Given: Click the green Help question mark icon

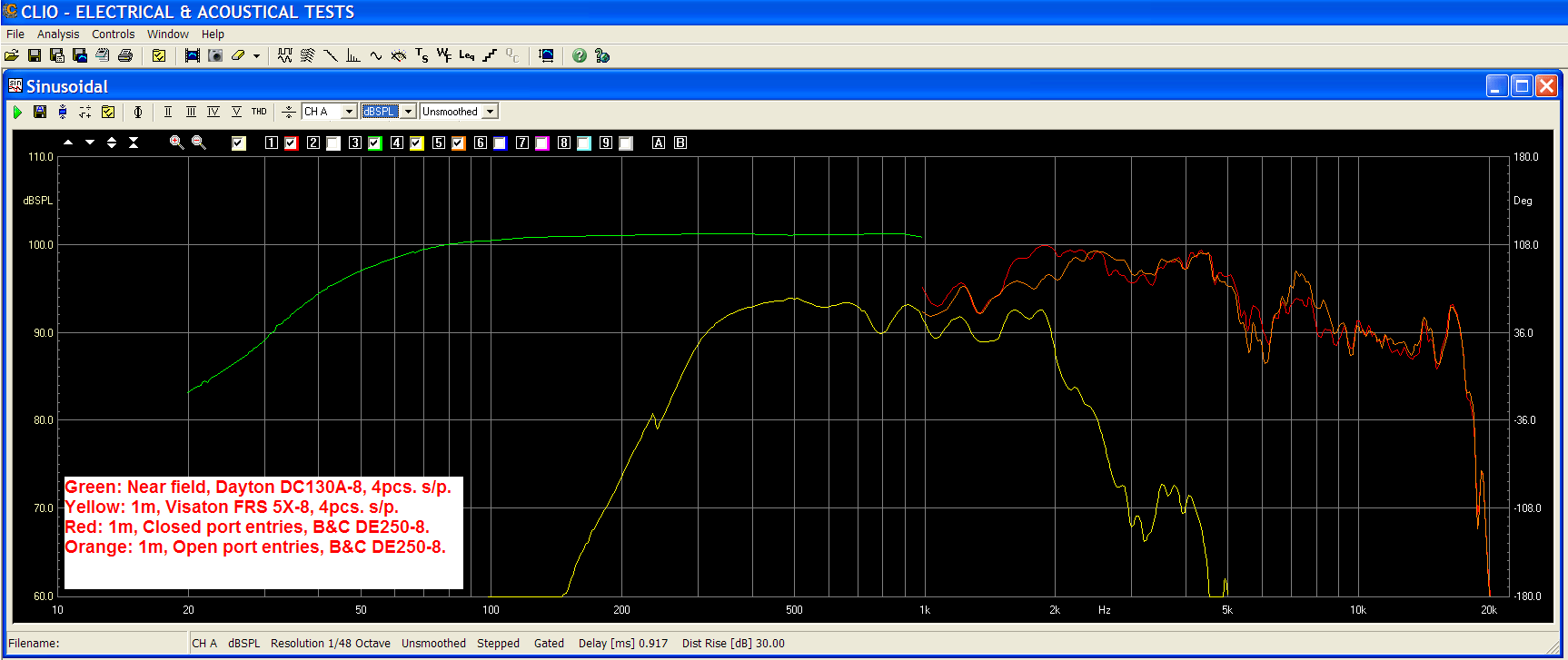Looking at the screenshot, I should [x=580, y=55].
